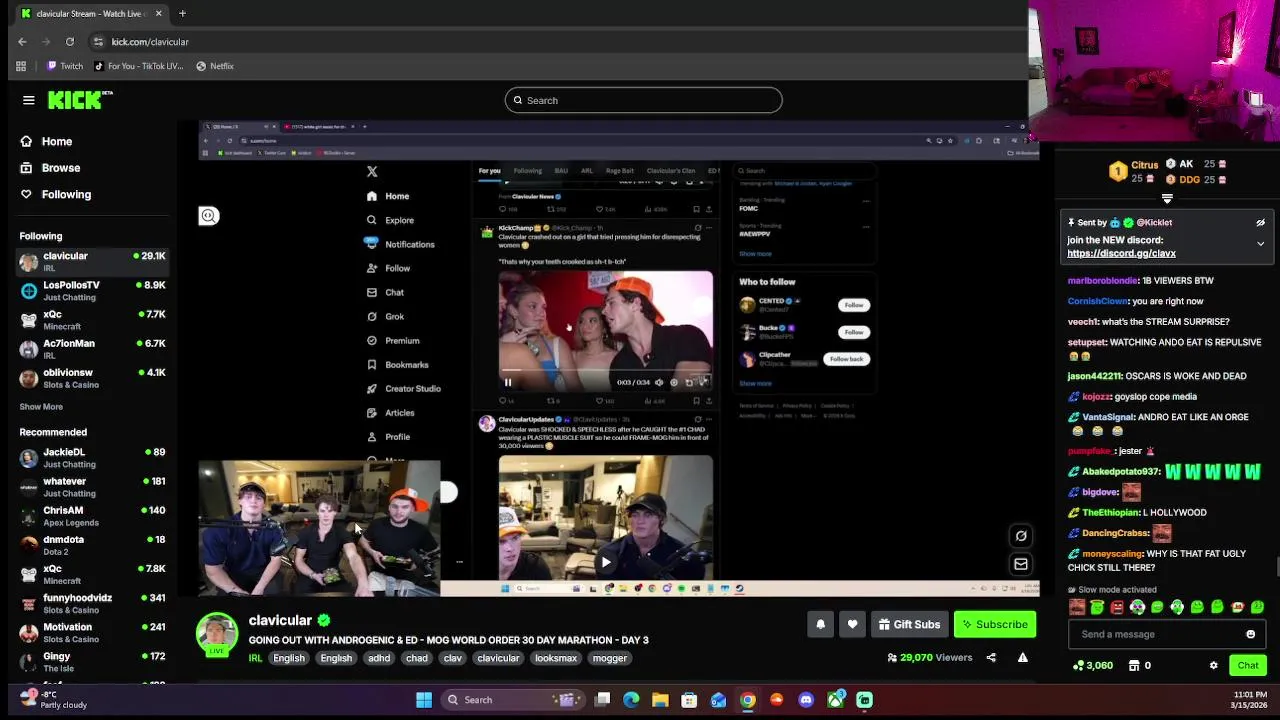Image resolution: width=1280 pixels, height=720 pixels.
Task: Open Gingy The Isle channel
Action: click(92, 661)
